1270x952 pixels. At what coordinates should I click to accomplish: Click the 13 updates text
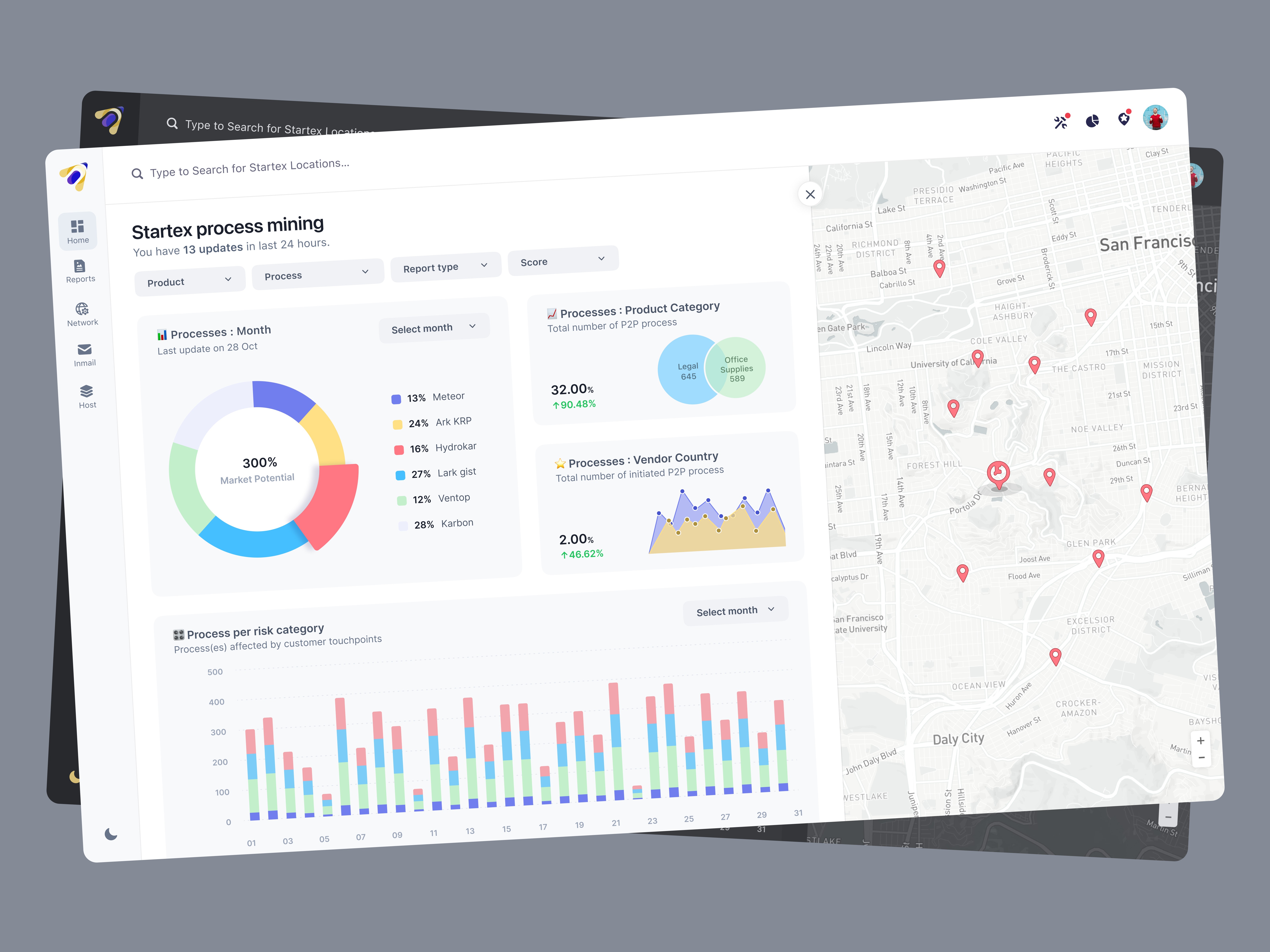pyautogui.click(x=213, y=249)
